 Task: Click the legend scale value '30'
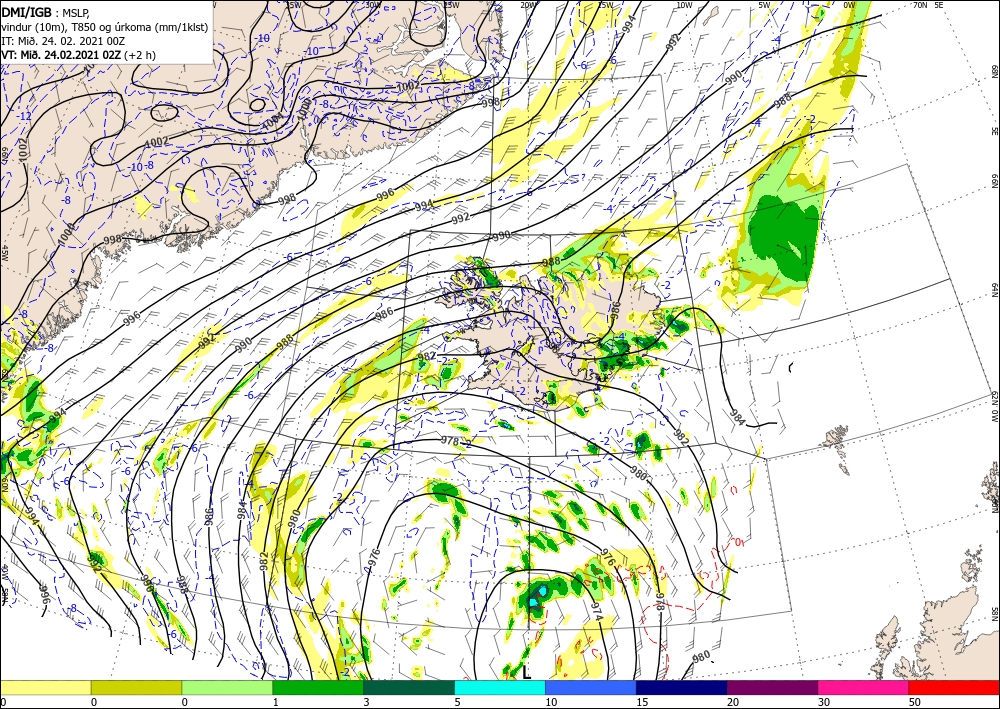click(824, 702)
